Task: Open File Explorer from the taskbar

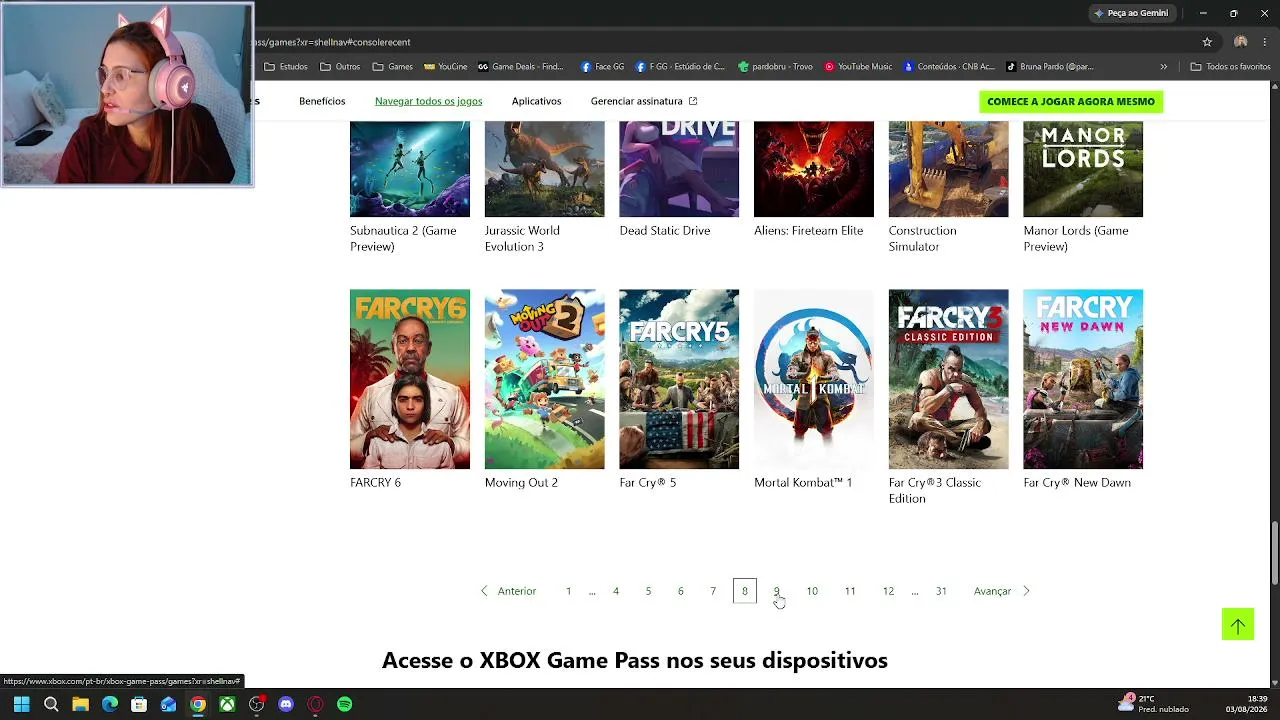Action: 80,704
